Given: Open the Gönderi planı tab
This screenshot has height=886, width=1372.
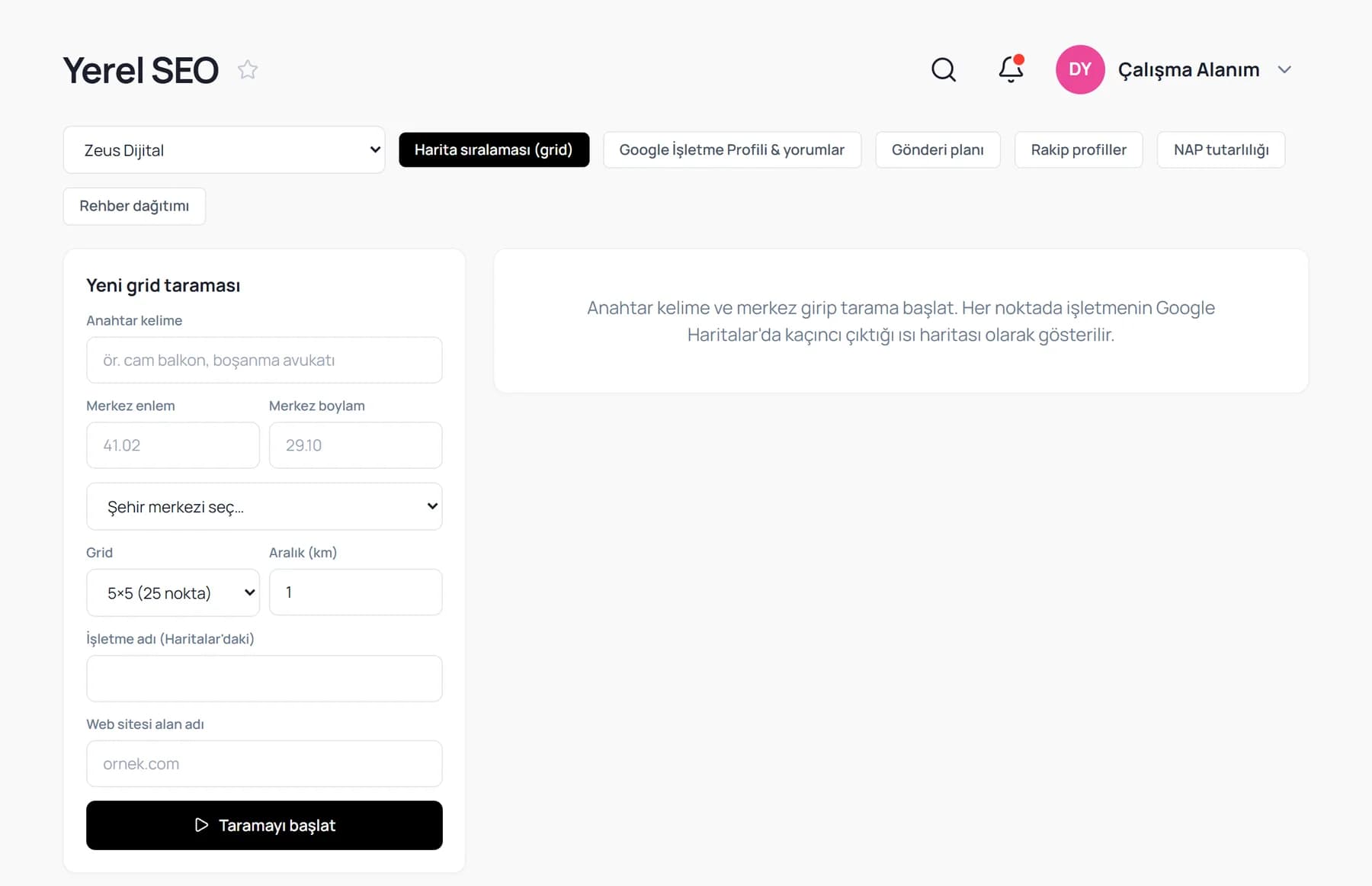Looking at the screenshot, I should pyautogui.click(x=938, y=149).
